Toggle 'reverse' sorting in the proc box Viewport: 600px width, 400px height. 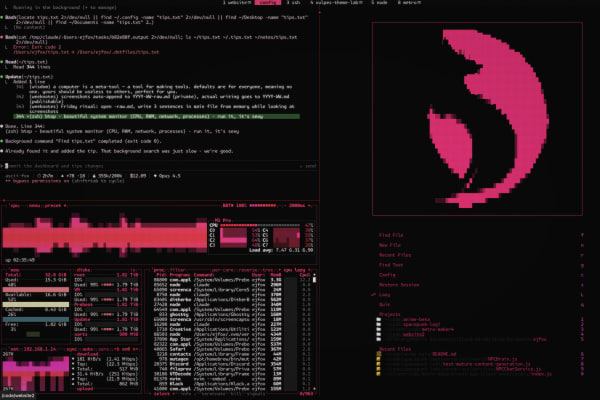[248, 270]
